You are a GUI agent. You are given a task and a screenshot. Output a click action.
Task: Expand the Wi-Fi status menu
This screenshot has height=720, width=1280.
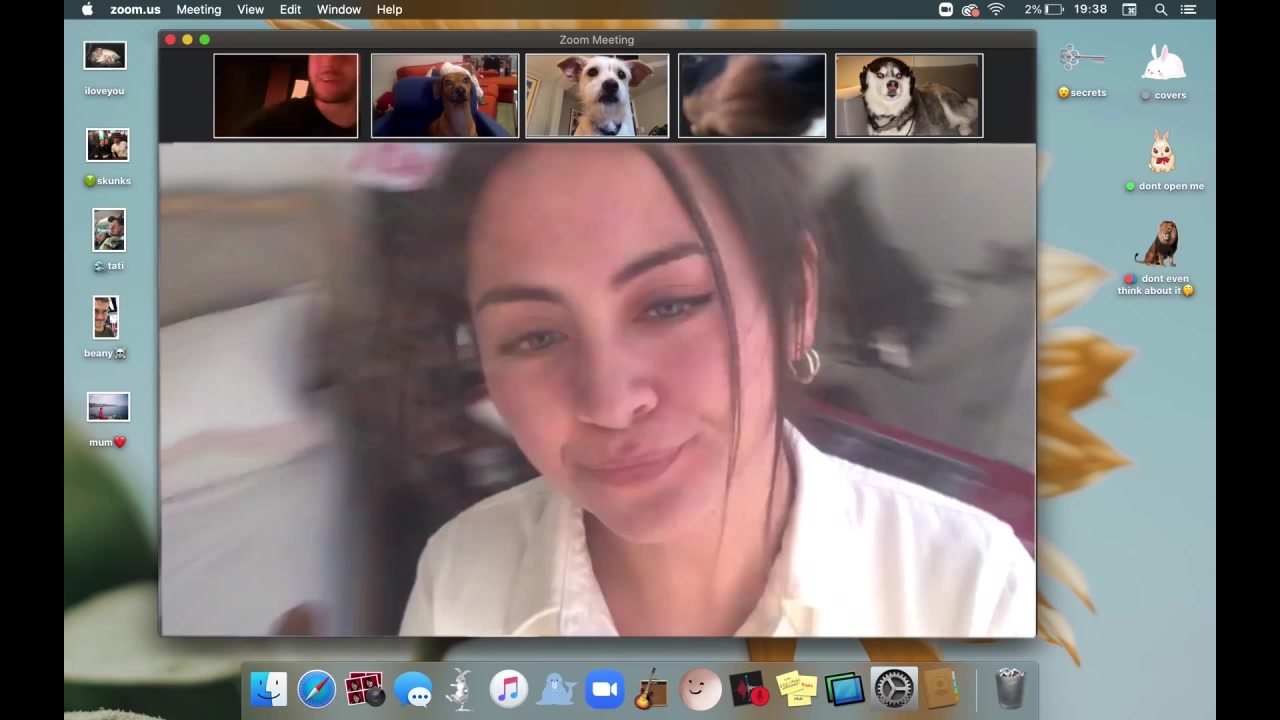(x=996, y=10)
